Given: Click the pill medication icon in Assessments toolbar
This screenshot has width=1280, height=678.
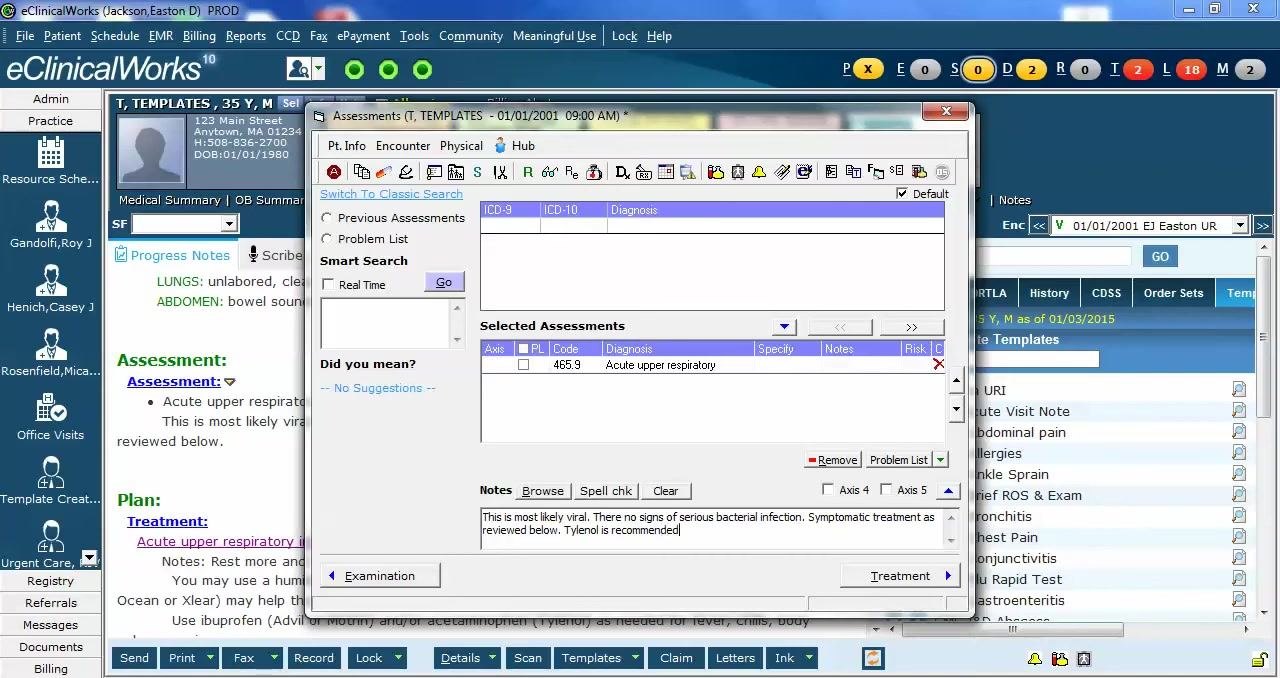Looking at the screenshot, I should click(382, 172).
